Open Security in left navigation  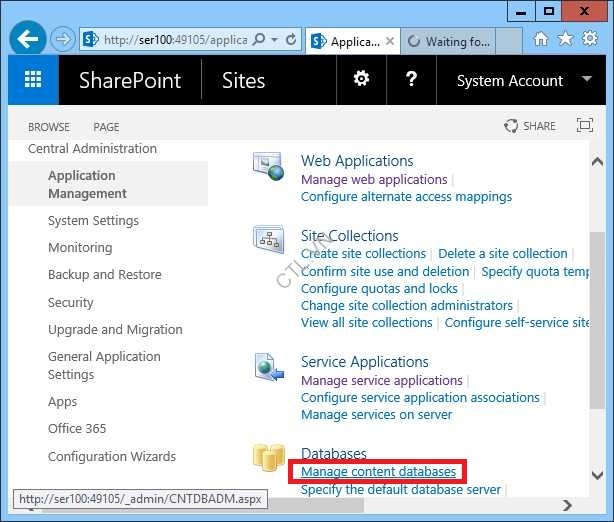pos(71,303)
